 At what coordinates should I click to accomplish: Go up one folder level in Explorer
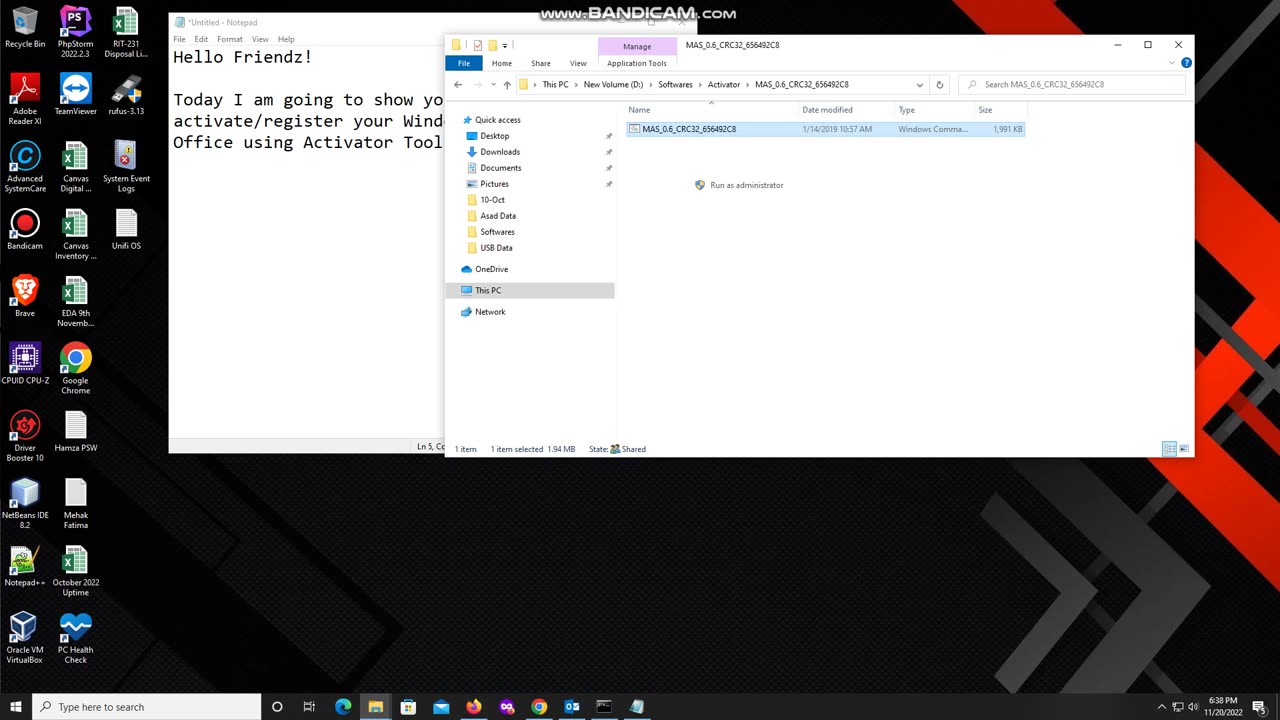click(507, 85)
